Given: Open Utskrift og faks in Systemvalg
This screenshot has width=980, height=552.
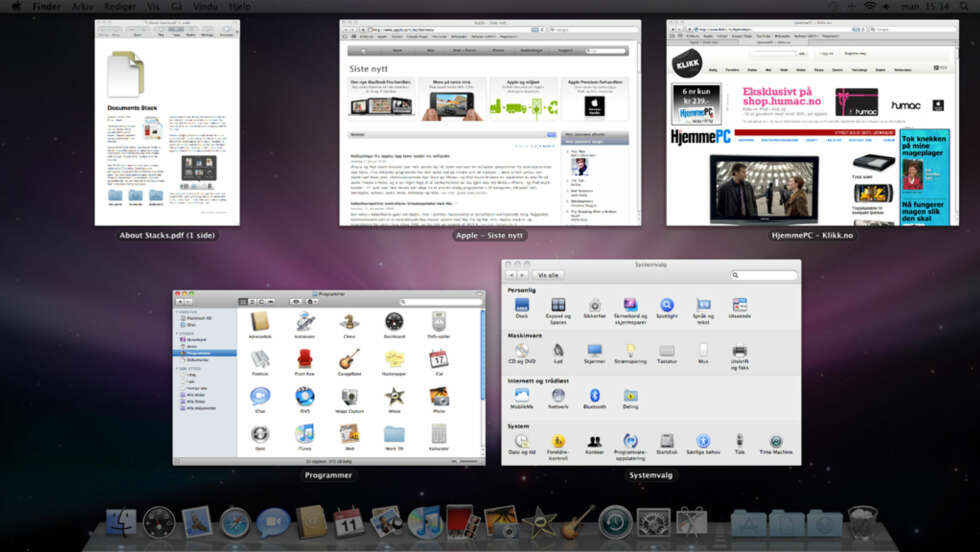Looking at the screenshot, I should 739,356.
